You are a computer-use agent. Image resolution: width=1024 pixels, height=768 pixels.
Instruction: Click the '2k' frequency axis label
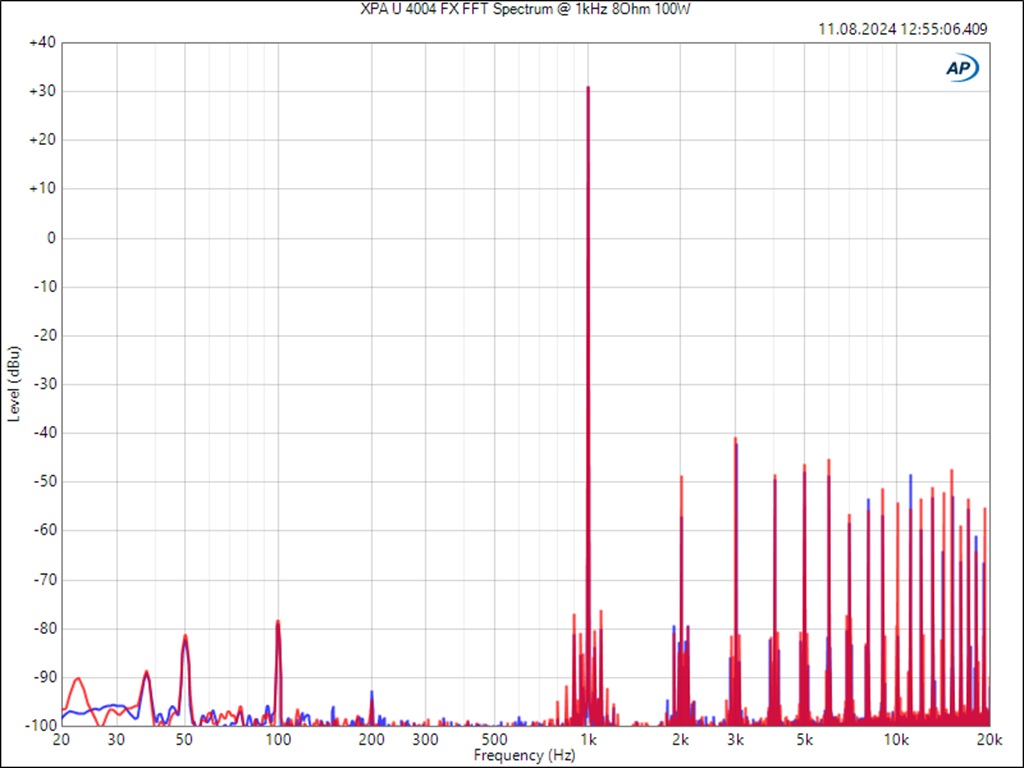(x=681, y=740)
